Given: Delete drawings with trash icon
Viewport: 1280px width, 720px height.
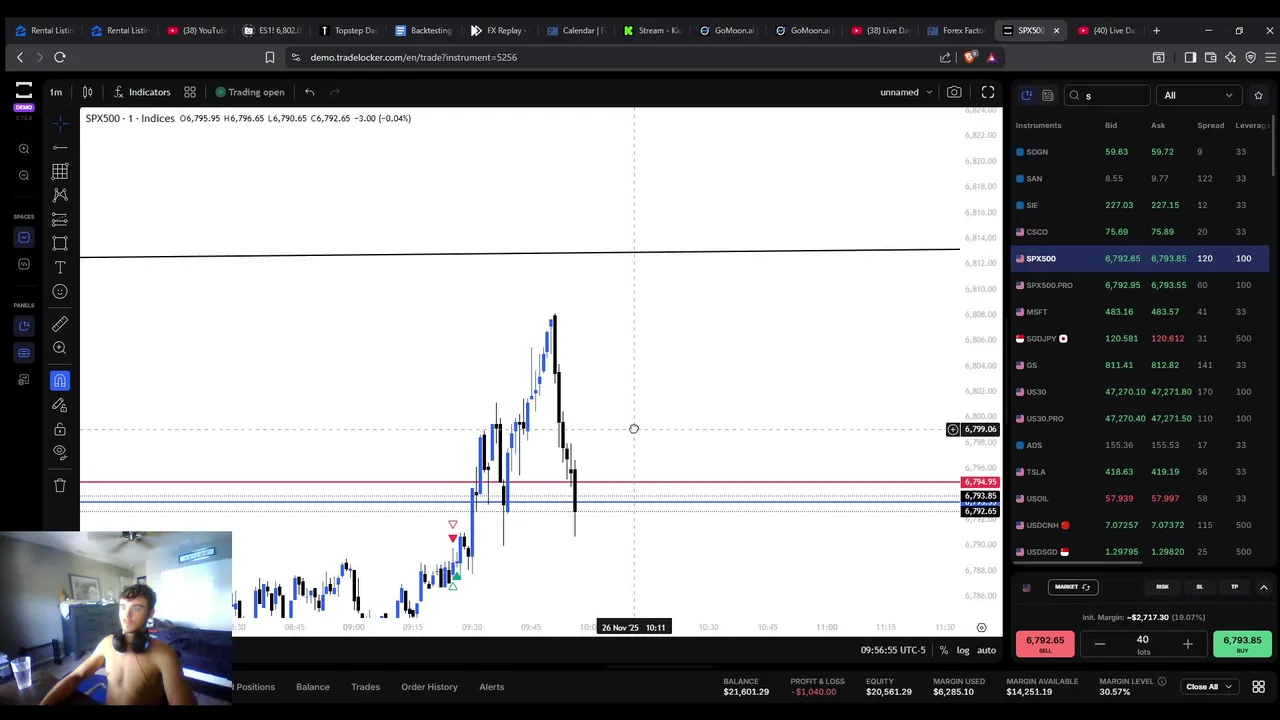Looking at the screenshot, I should click(x=60, y=486).
